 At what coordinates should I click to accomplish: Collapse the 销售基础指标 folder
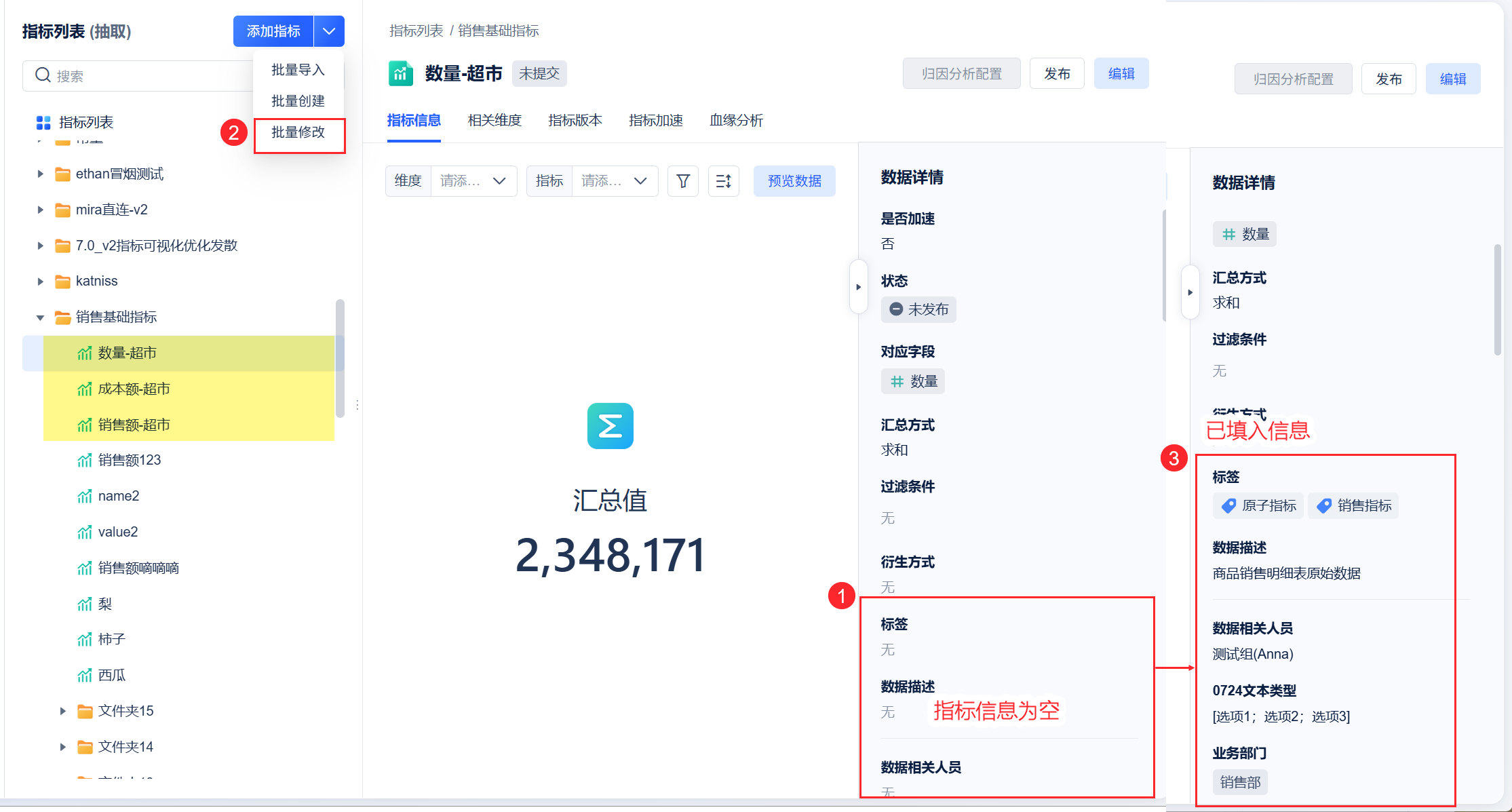click(41, 317)
